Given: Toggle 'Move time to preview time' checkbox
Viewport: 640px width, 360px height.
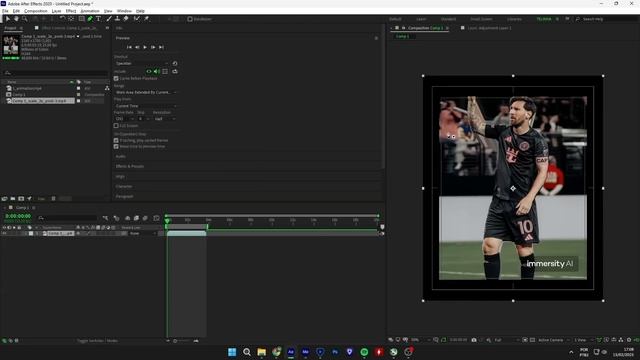Looking at the screenshot, I should [116, 147].
